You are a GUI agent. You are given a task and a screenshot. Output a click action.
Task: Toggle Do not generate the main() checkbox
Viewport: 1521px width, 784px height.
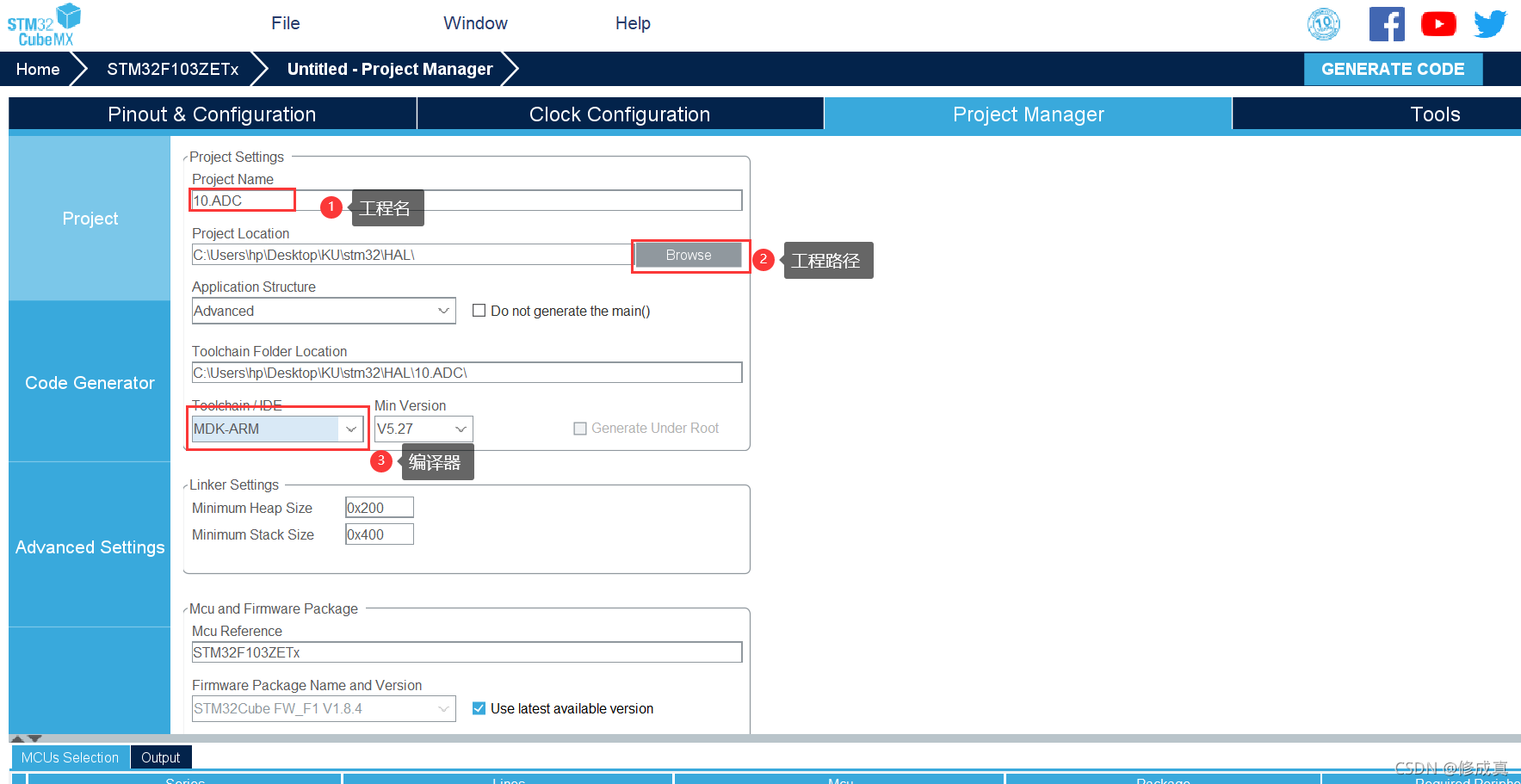coord(479,311)
